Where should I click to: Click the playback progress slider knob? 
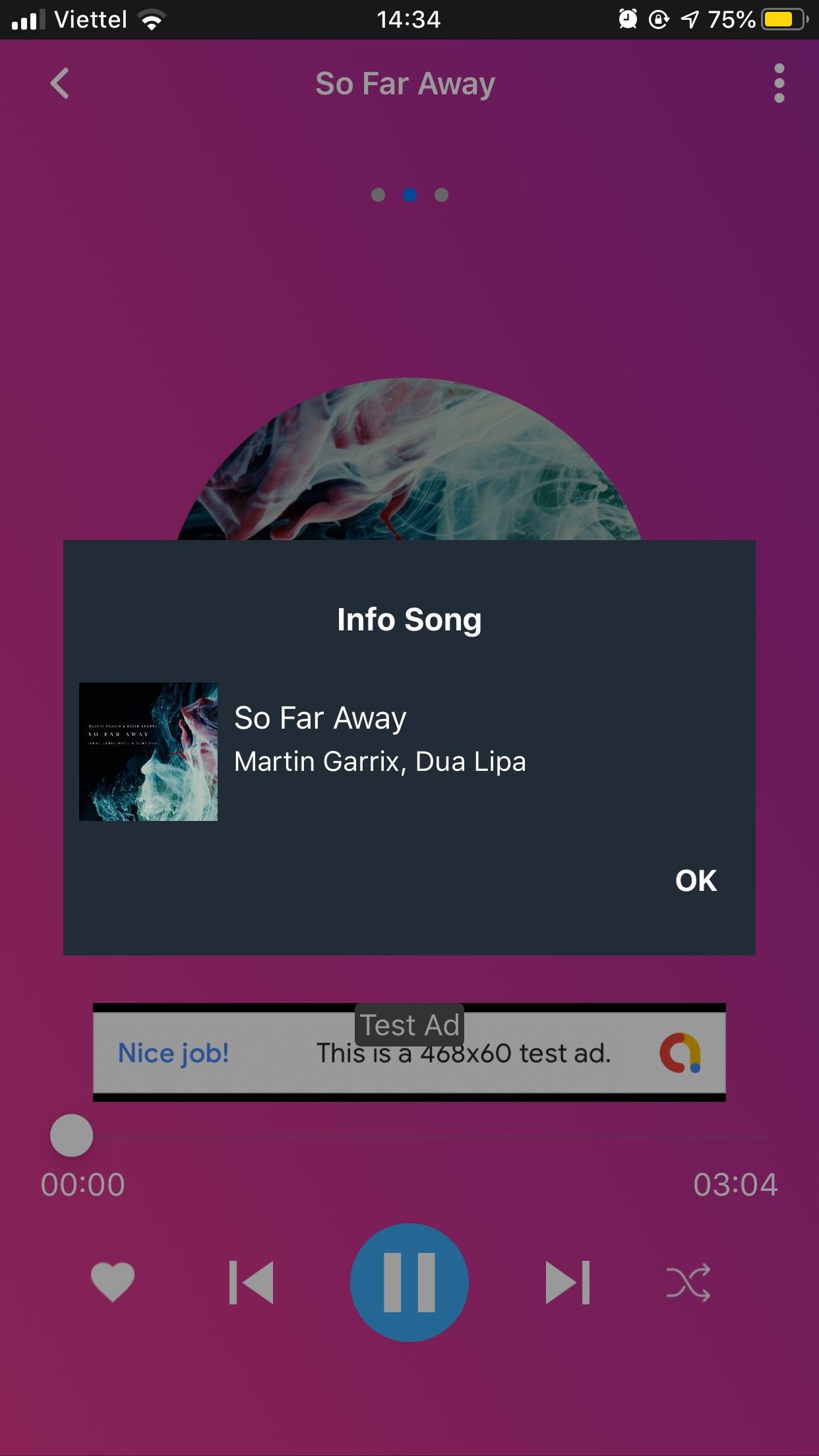click(71, 1136)
